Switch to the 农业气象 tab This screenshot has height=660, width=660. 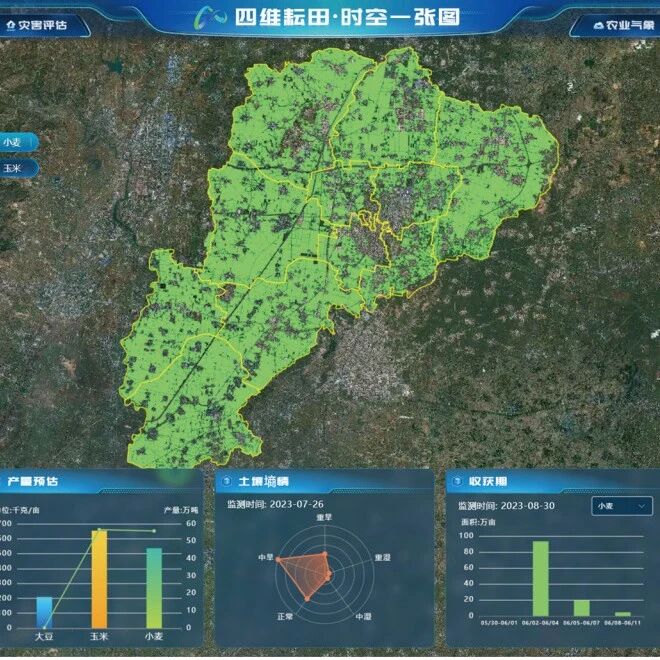(621, 23)
